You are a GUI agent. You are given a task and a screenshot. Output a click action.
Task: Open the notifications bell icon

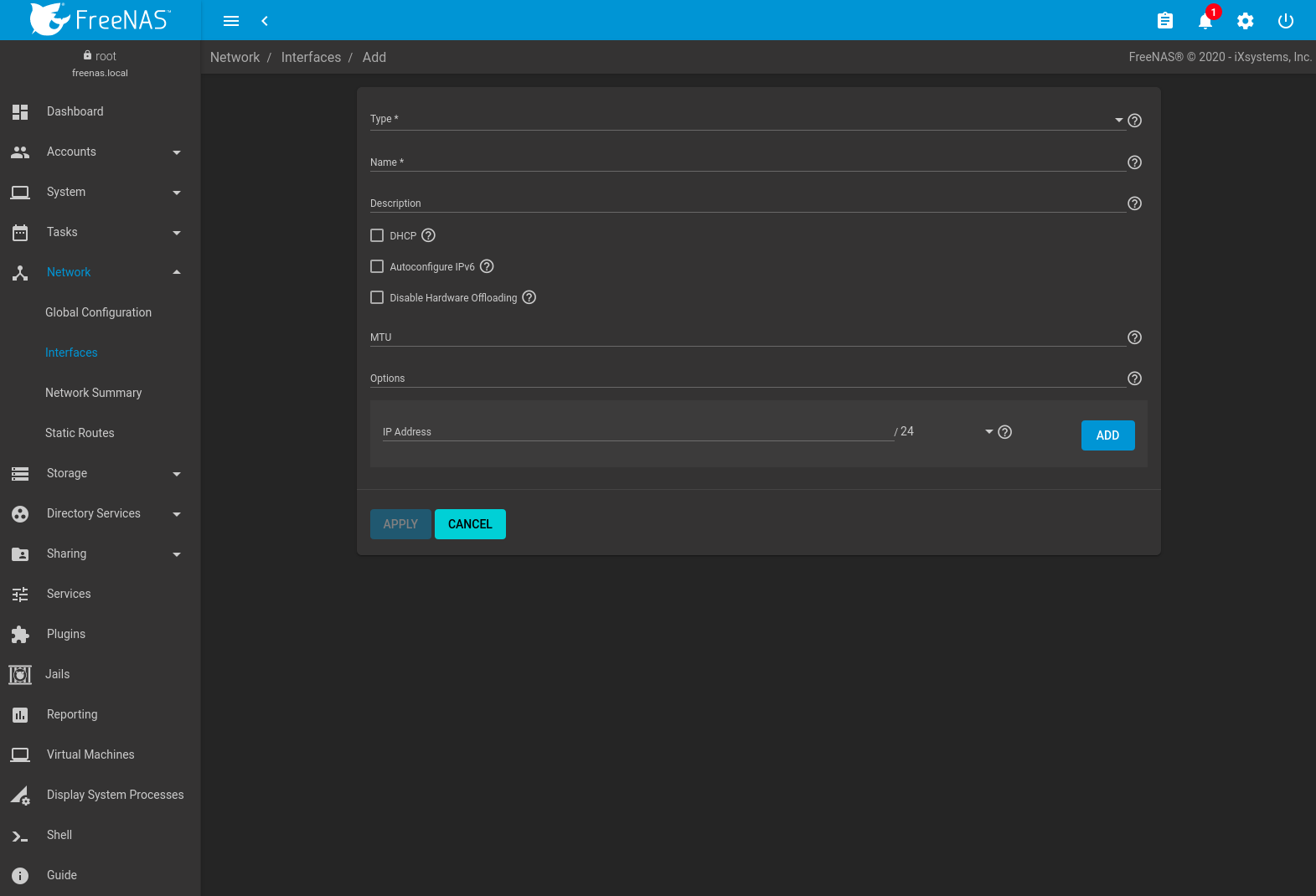click(x=1205, y=21)
